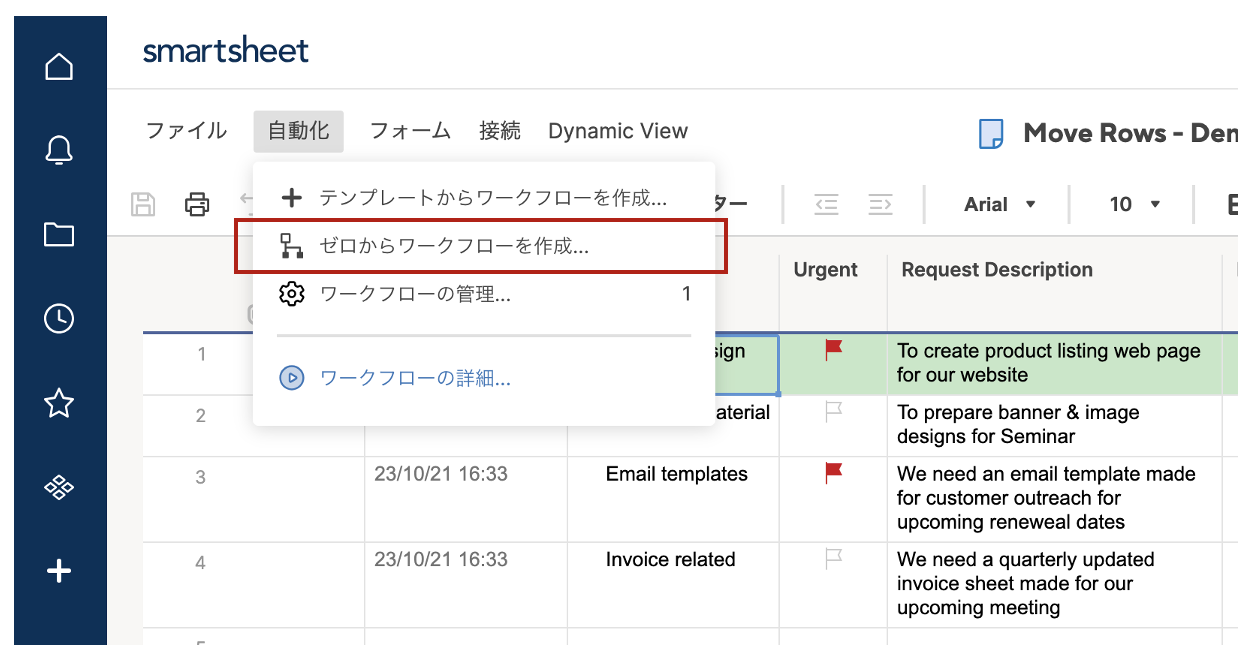1244x656 pixels.
Task: Click the Invoice related cell
Action: (673, 585)
